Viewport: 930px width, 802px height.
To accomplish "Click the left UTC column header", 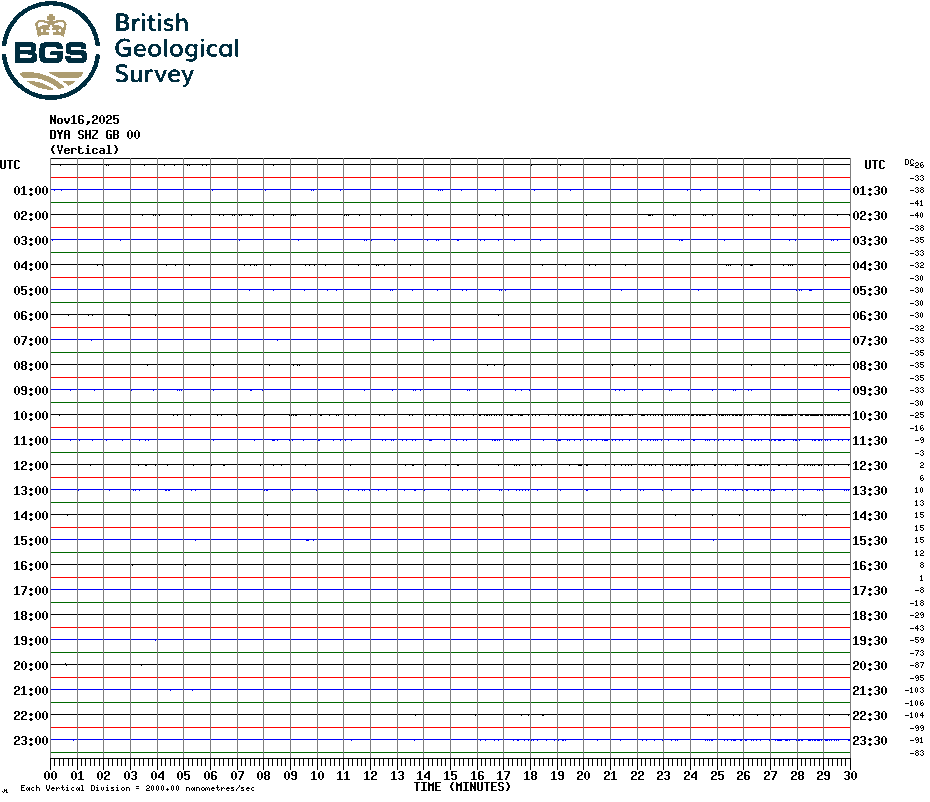I will (11, 165).
